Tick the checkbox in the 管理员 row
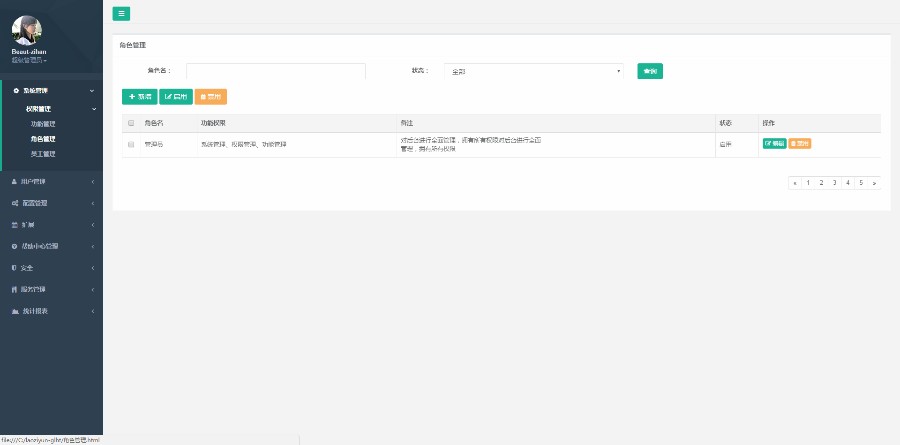Screen dimensions: 900x445 [131, 145]
